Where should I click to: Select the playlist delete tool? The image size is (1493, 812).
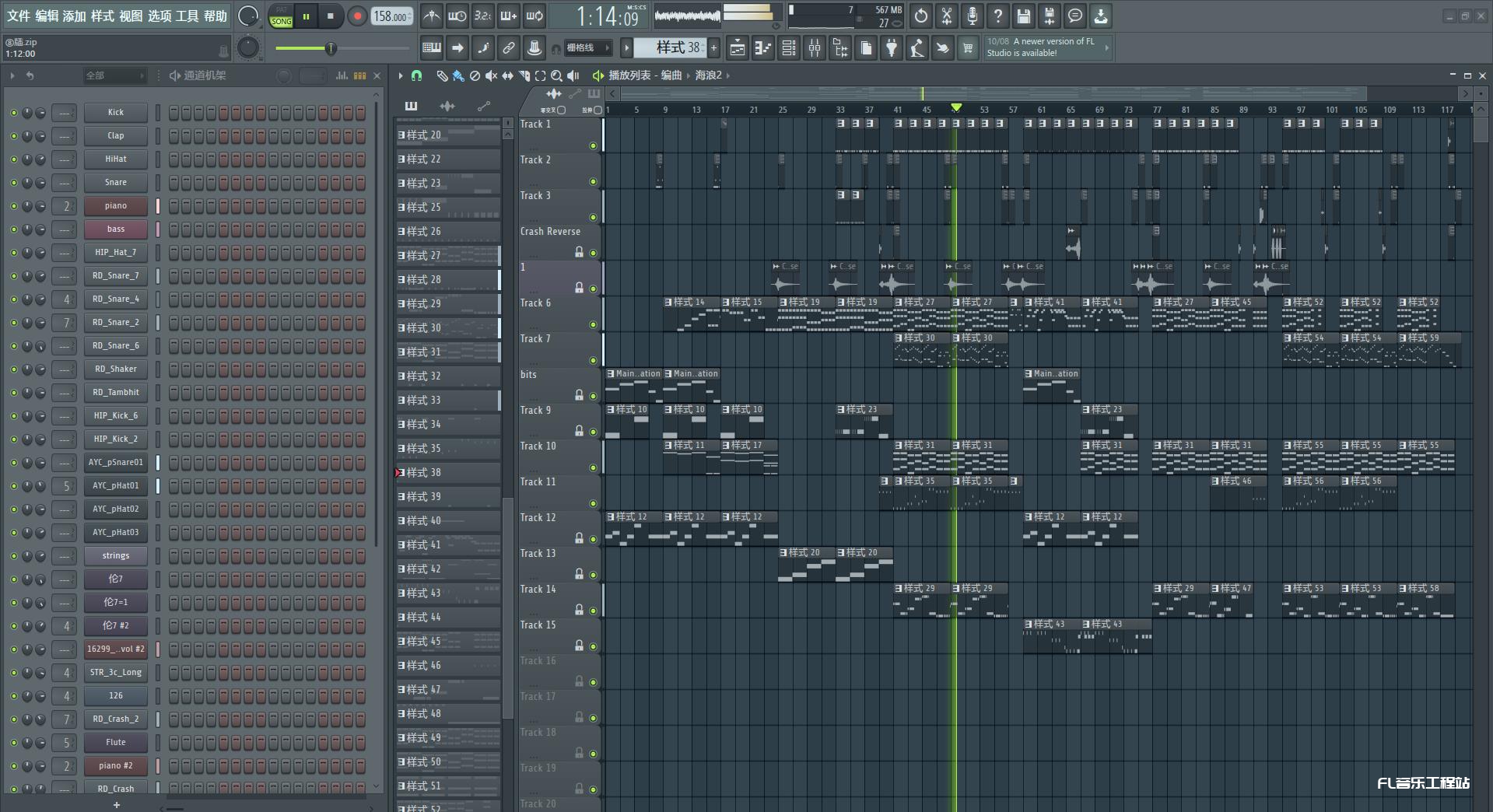(475, 75)
